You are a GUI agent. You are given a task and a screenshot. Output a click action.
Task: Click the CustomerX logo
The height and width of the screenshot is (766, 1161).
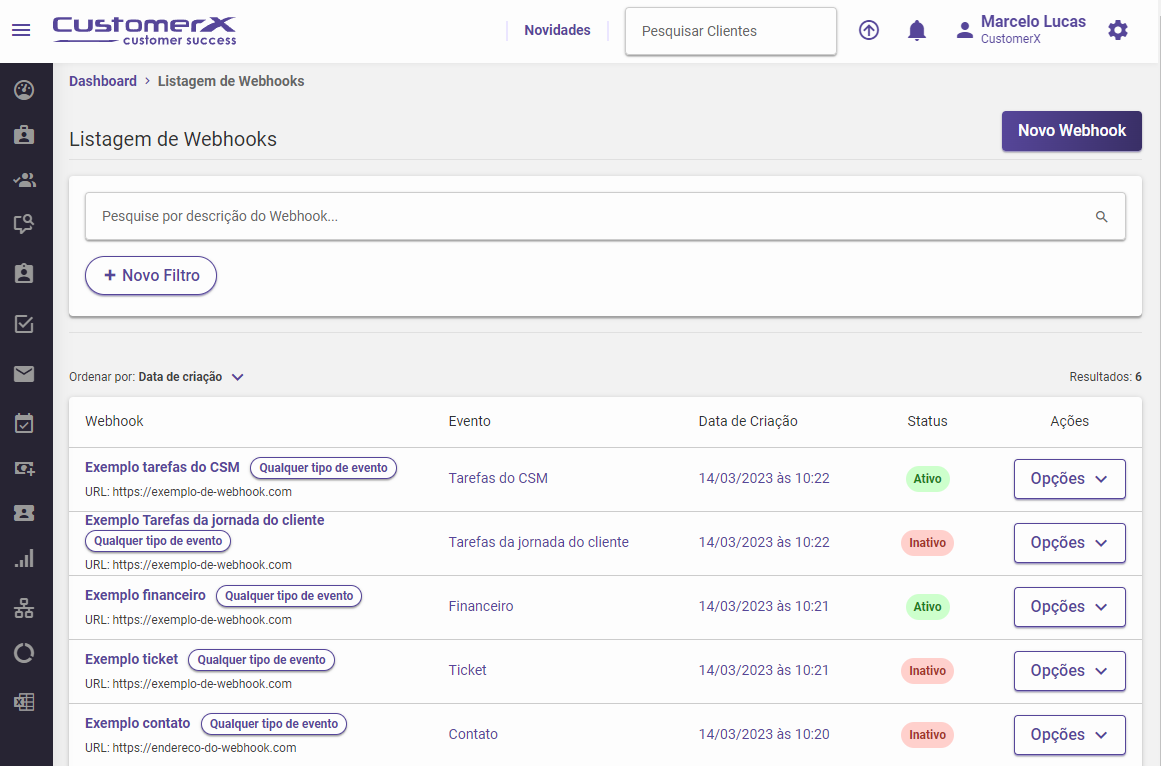(x=144, y=31)
